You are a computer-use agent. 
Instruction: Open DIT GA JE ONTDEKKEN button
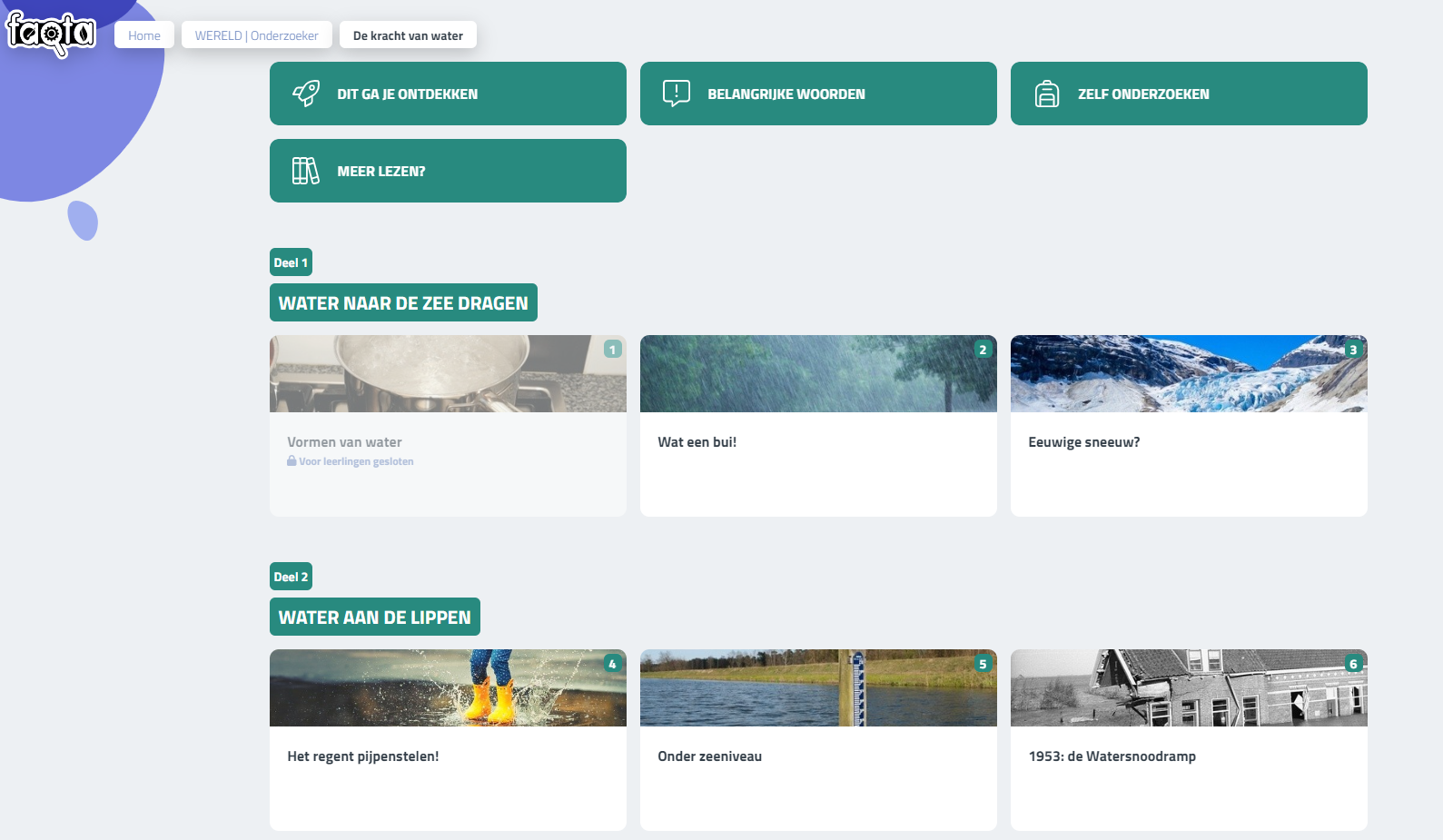(x=448, y=94)
